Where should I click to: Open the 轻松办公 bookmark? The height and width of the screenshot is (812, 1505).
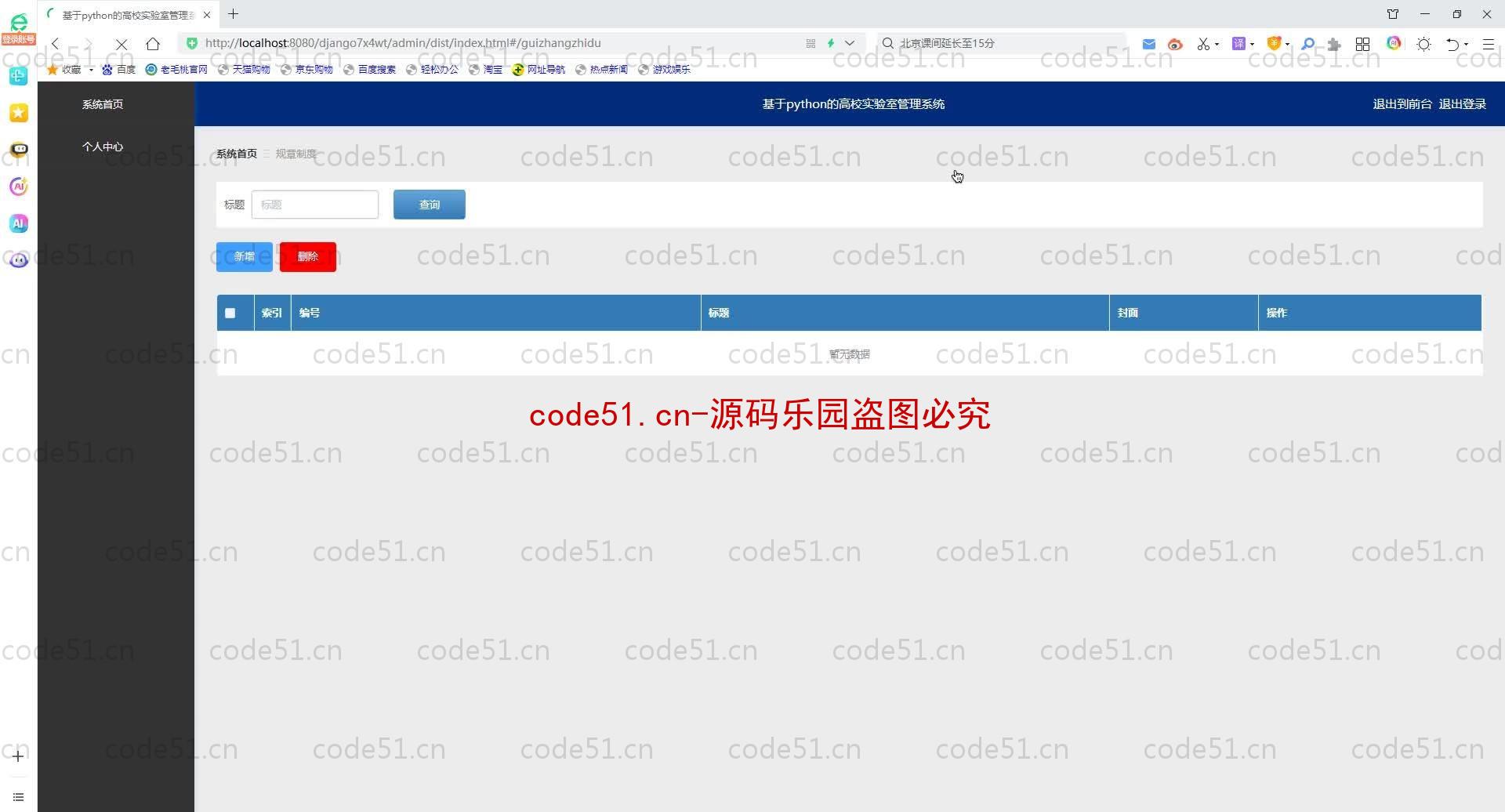click(432, 69)
